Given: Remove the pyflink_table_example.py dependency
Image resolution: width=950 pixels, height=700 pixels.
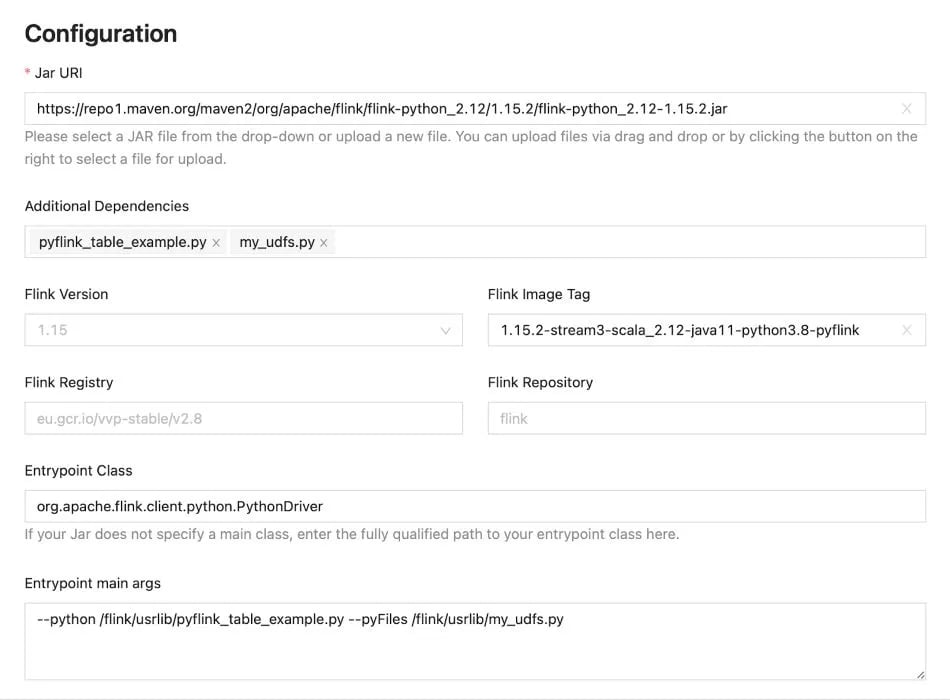Looking at the screenshot, I should click(x=216, y=241).
